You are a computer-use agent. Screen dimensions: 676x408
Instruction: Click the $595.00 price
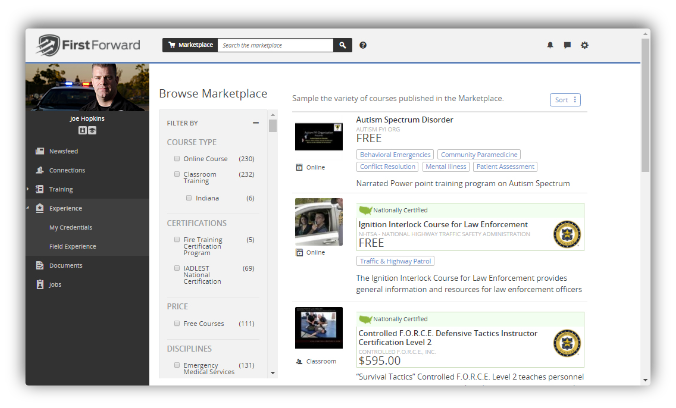[379, 361]
